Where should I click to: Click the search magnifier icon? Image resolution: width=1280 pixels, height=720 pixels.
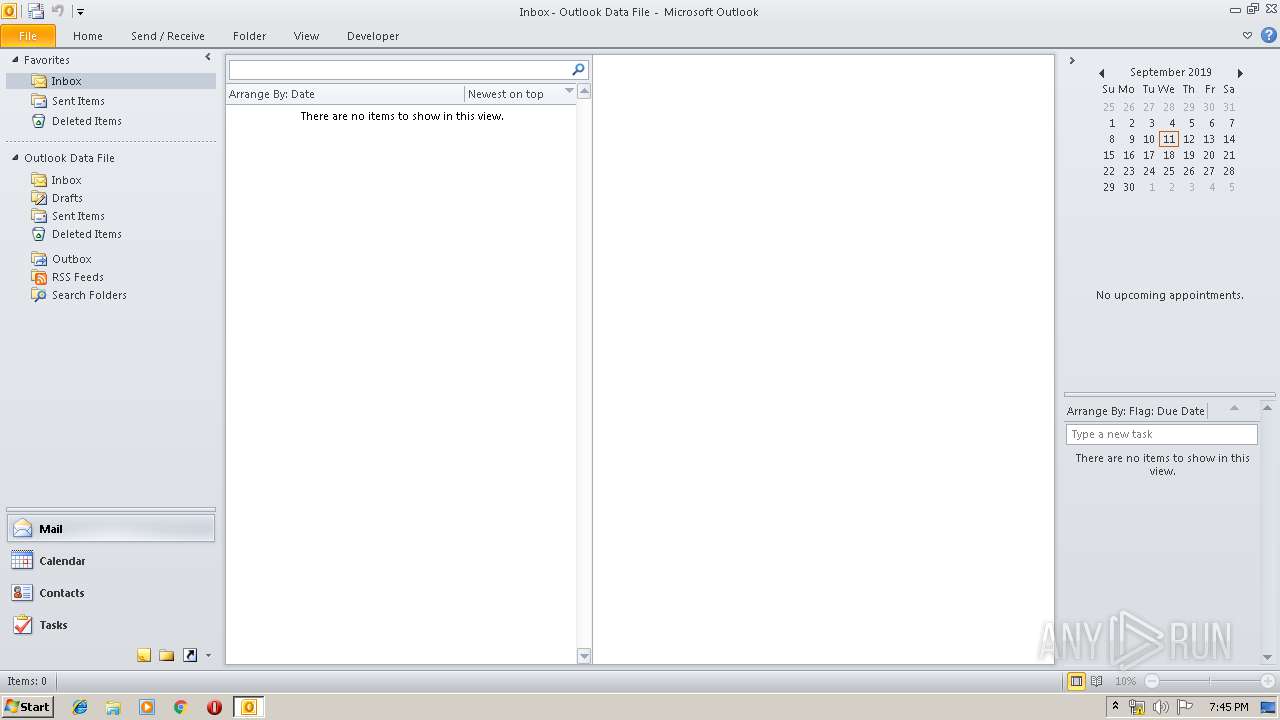[578, 70]
